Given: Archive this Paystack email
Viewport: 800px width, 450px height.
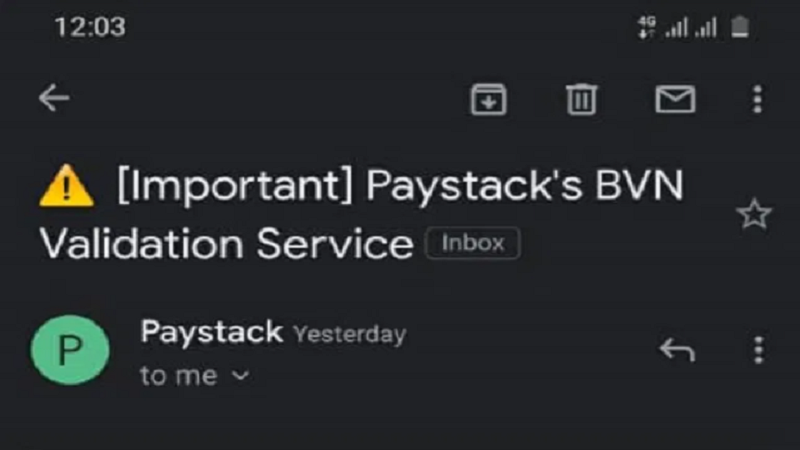Looking at the screenshot, I should (x=489, y=98).
